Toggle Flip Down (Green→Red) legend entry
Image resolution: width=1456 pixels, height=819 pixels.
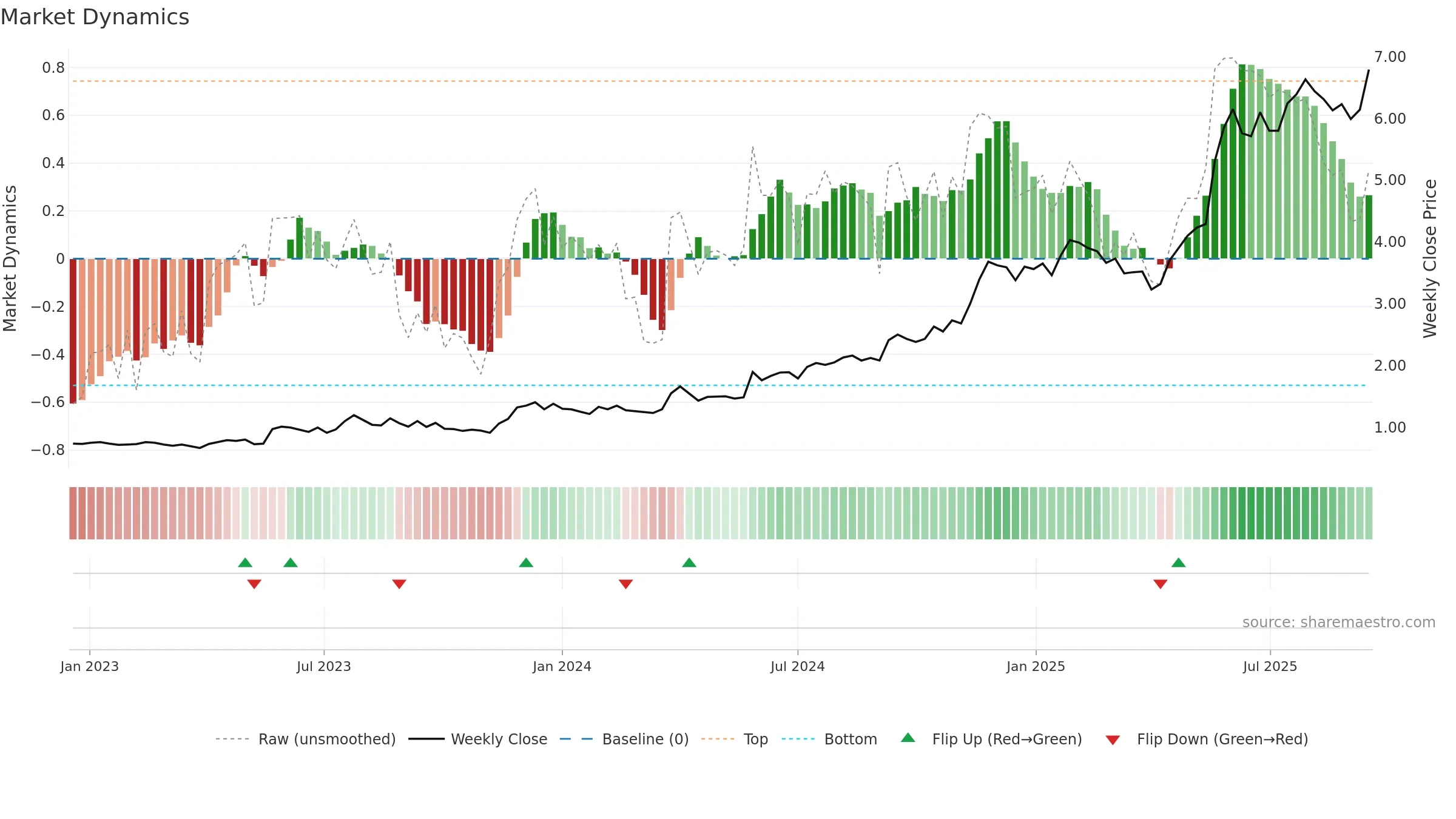pos(1207,739)
